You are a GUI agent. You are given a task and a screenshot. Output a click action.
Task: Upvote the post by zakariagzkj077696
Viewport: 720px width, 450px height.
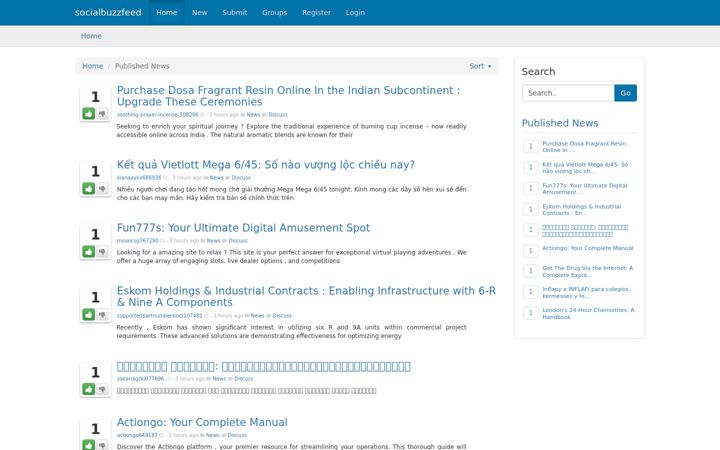pos(89,389)
